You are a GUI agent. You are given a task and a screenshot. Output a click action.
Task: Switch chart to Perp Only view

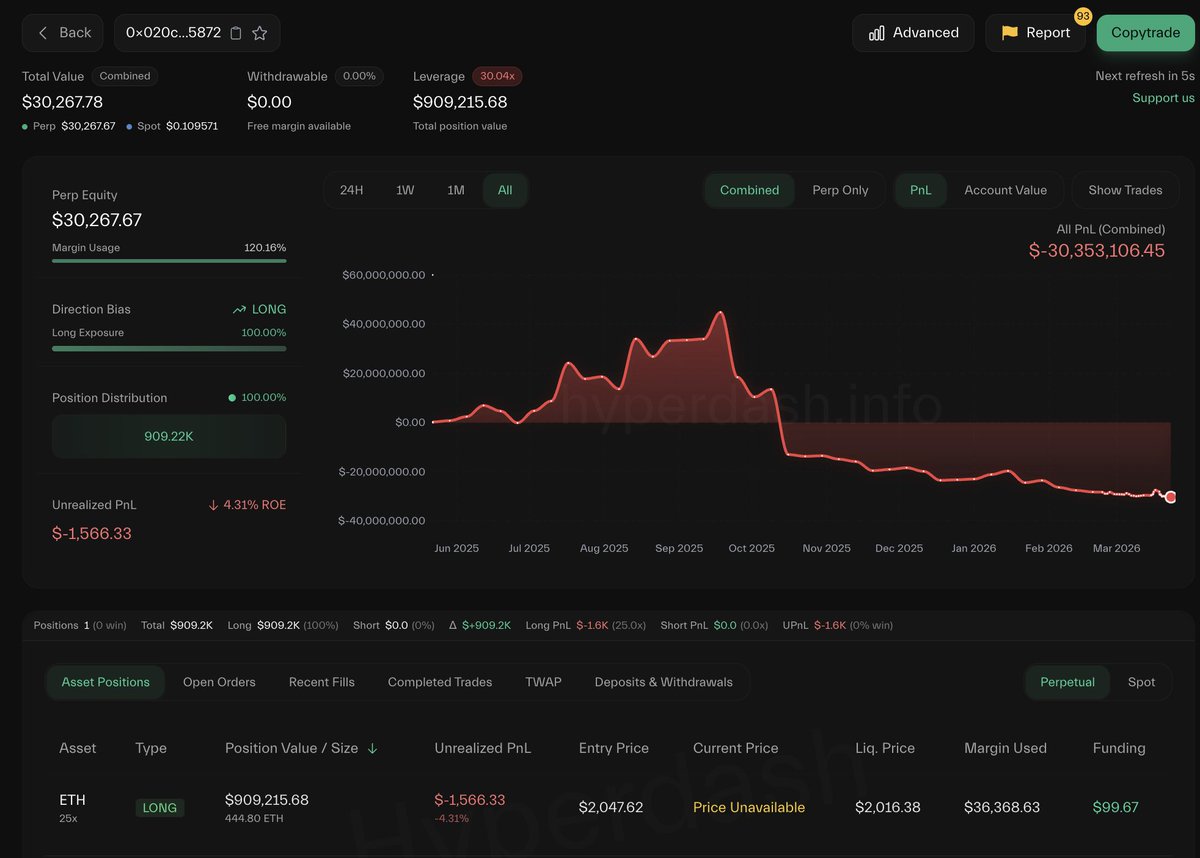point(841,190)
